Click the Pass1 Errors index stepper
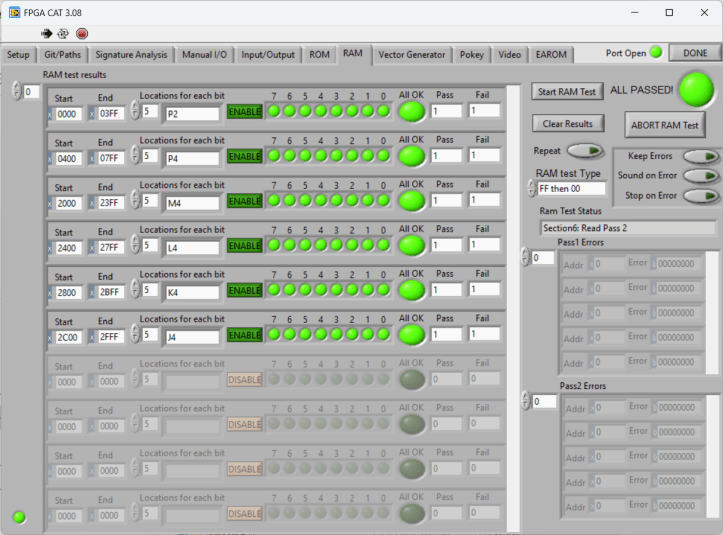The height and width of the screenshot is (535, 723). [x=525, y=258]
